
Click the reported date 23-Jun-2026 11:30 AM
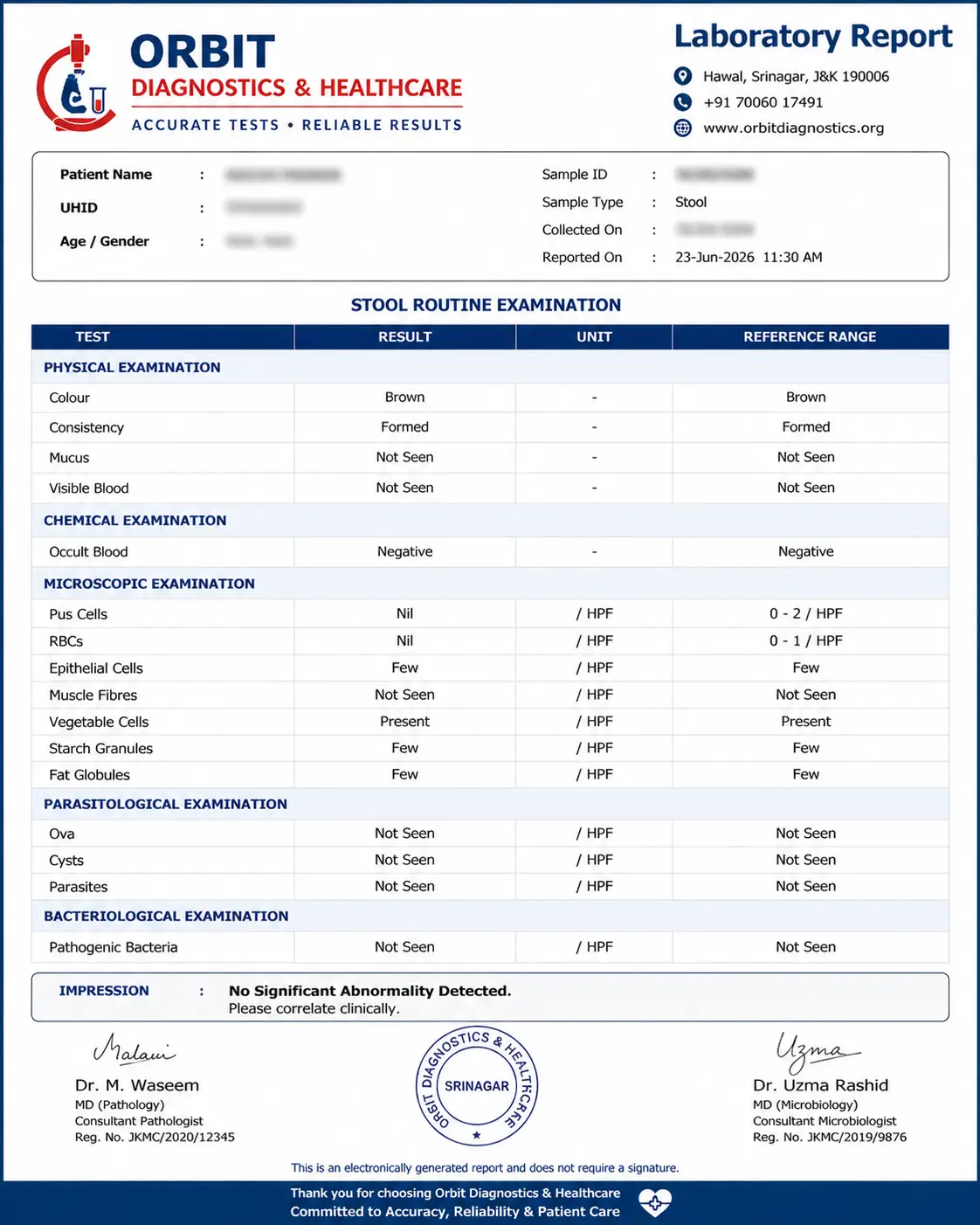[x=749, y=257]
